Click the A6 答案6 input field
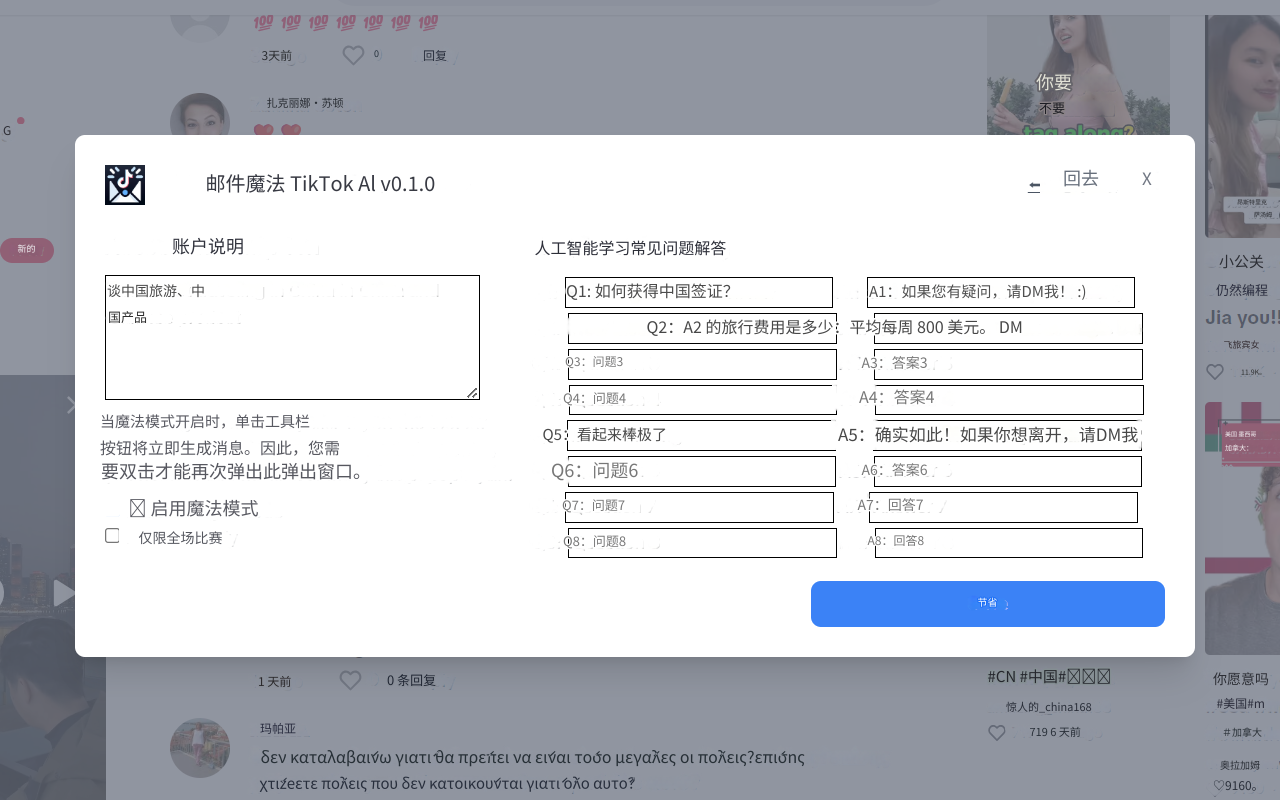This screenshot has width=1280, height=800. click(1007, 471)
